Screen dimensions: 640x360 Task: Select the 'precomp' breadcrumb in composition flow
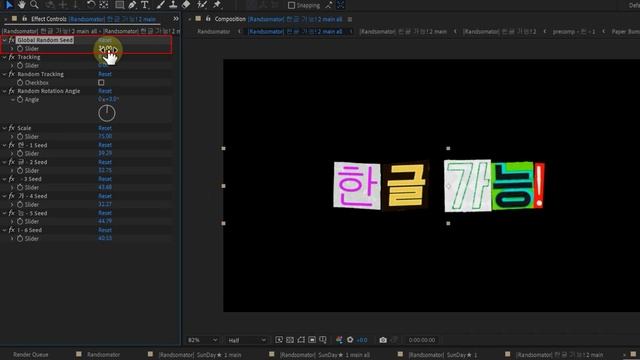573,31
